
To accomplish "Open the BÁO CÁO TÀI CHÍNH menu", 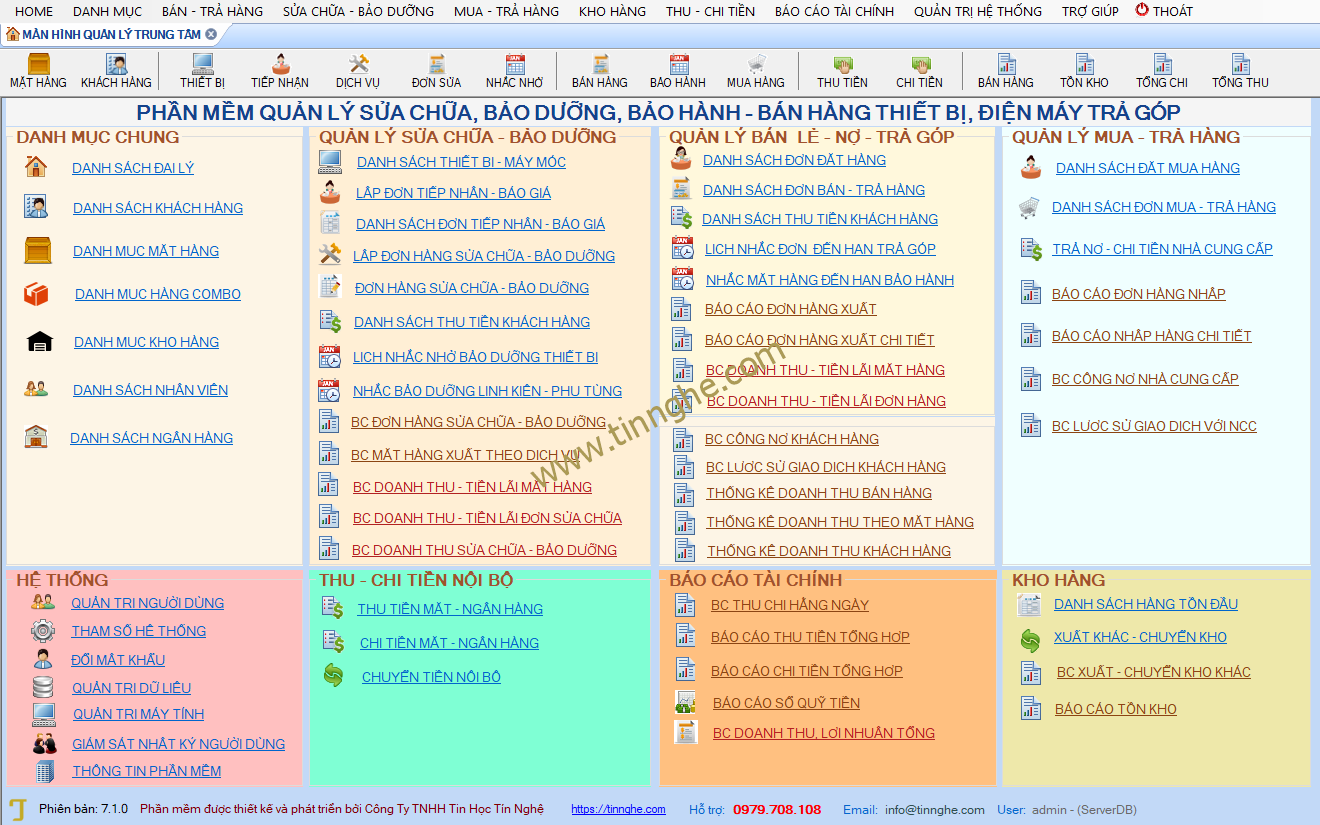I will (x=834, y=11).
